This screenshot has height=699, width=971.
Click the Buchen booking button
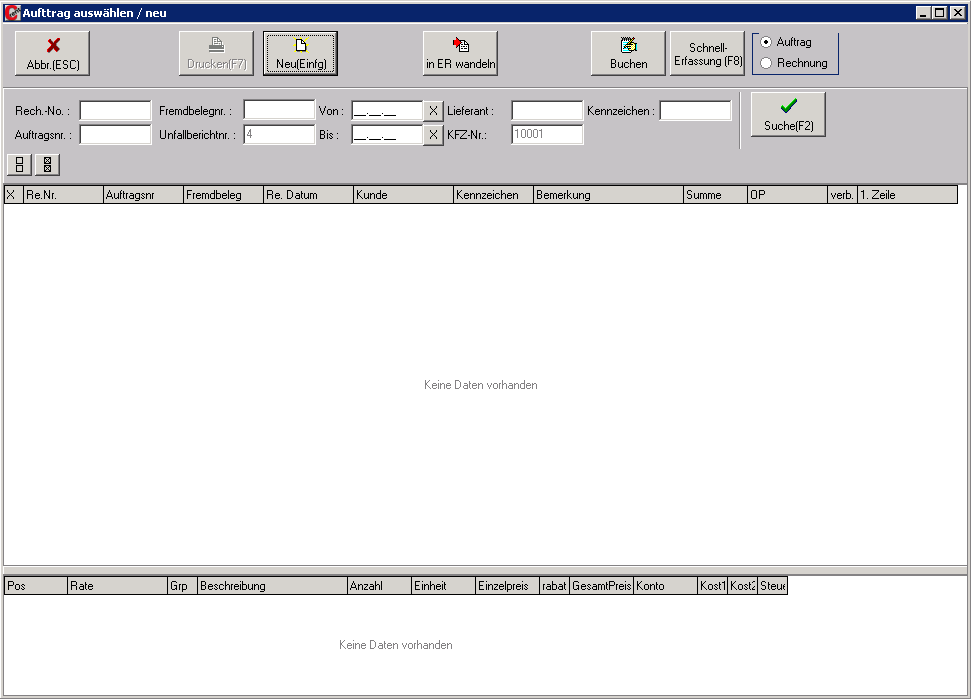tap(628, 54)
